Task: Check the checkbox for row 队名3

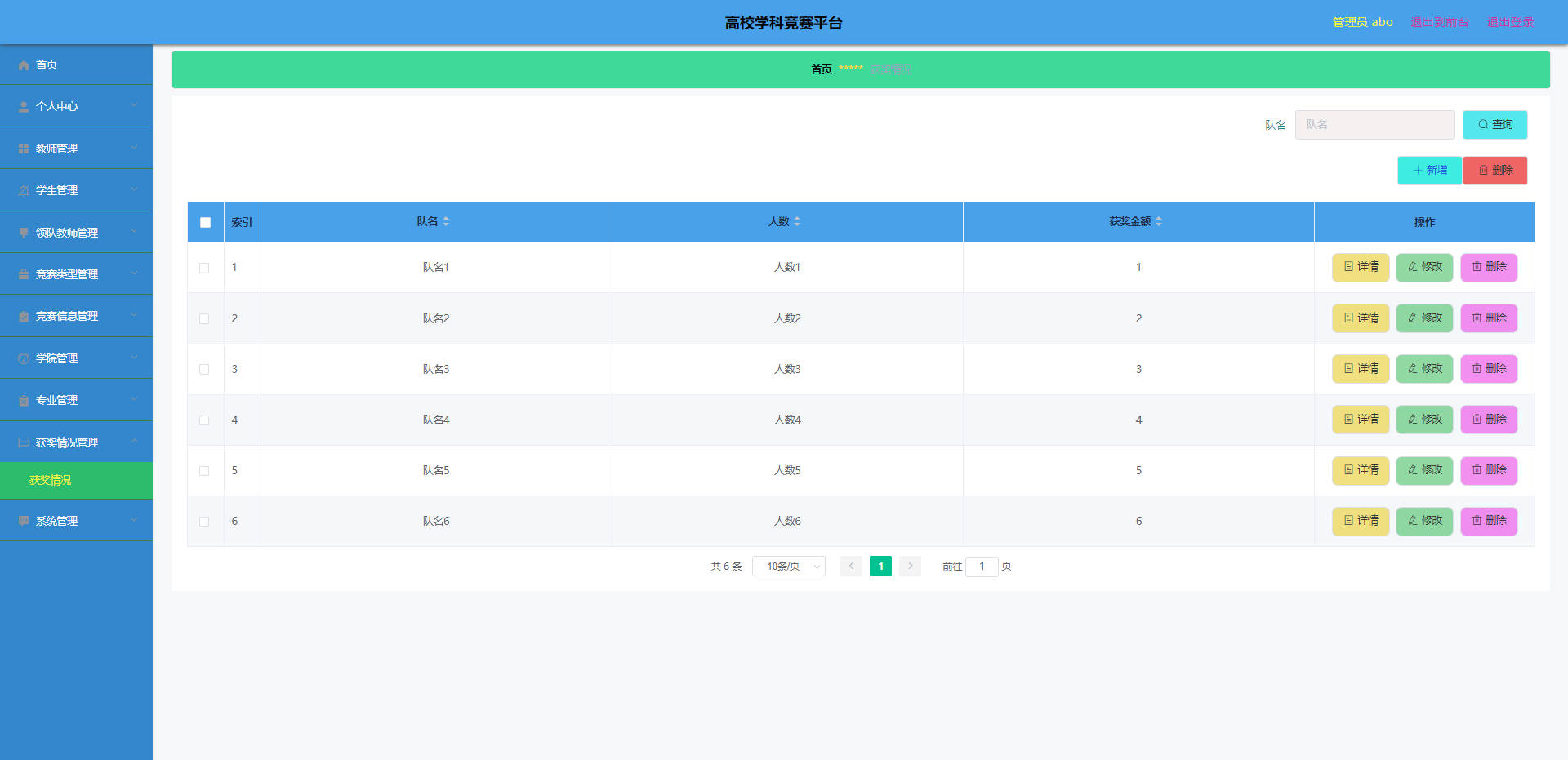Action: pyautogui.click(x=204, y=369)
